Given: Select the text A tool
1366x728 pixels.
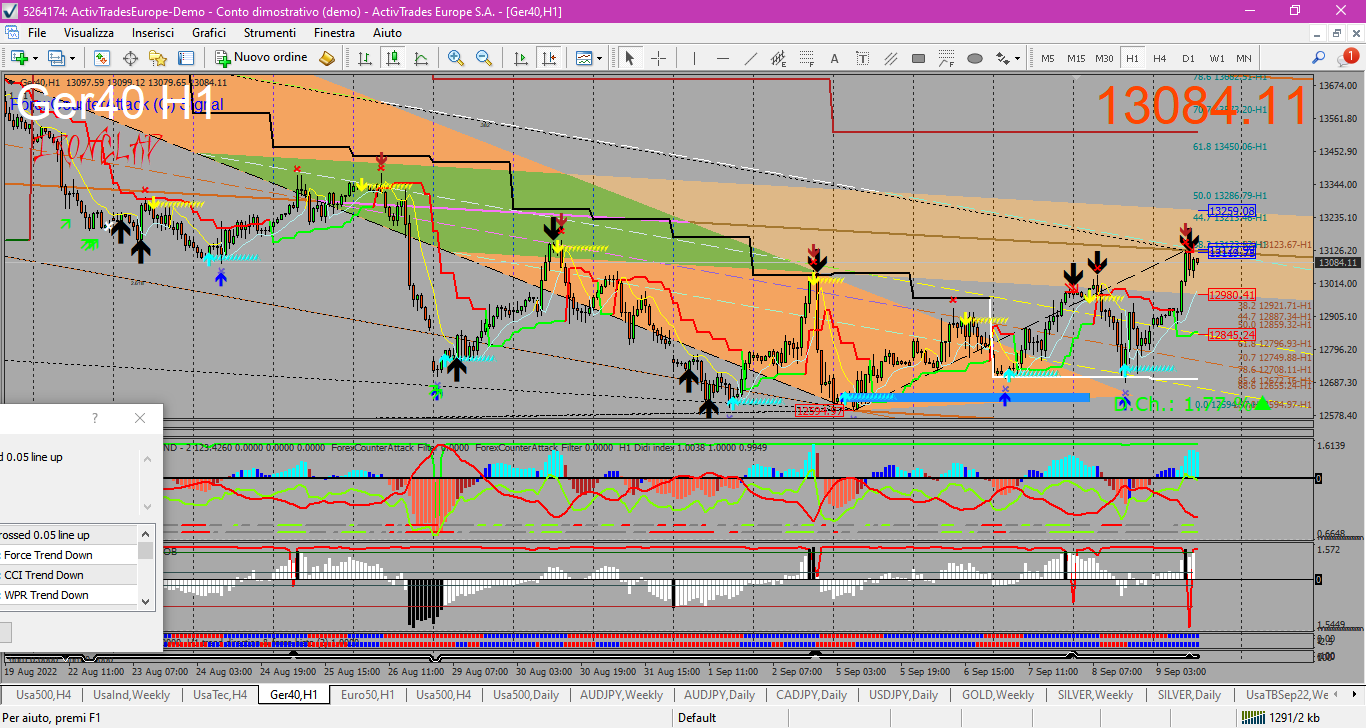Looking at the screenshot, I should click(x=835, y=58).
